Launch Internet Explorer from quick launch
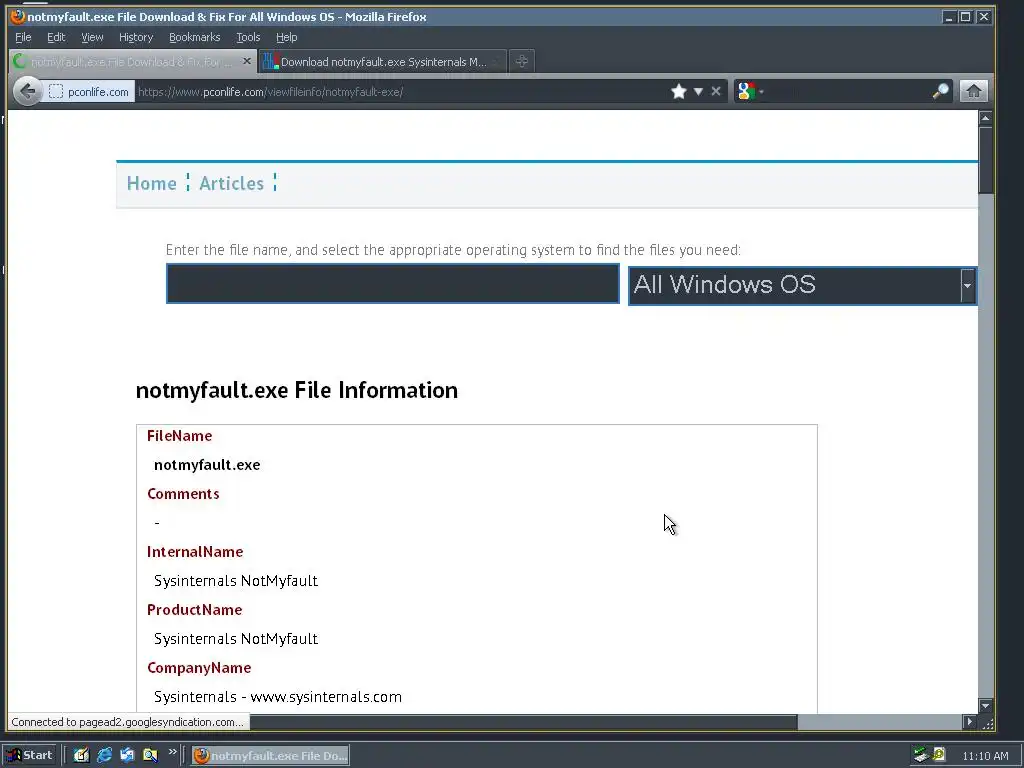1024x768 pixels. tap(104, 755)
